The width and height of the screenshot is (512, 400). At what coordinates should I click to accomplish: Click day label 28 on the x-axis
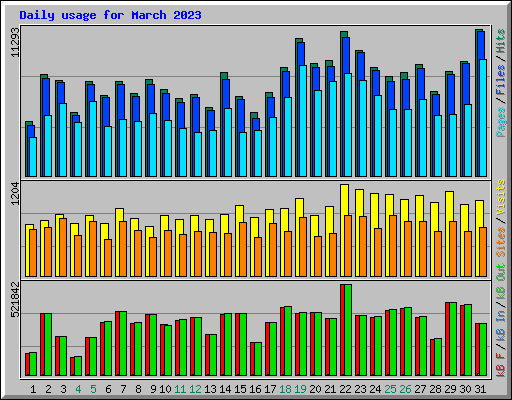[435, 389]
